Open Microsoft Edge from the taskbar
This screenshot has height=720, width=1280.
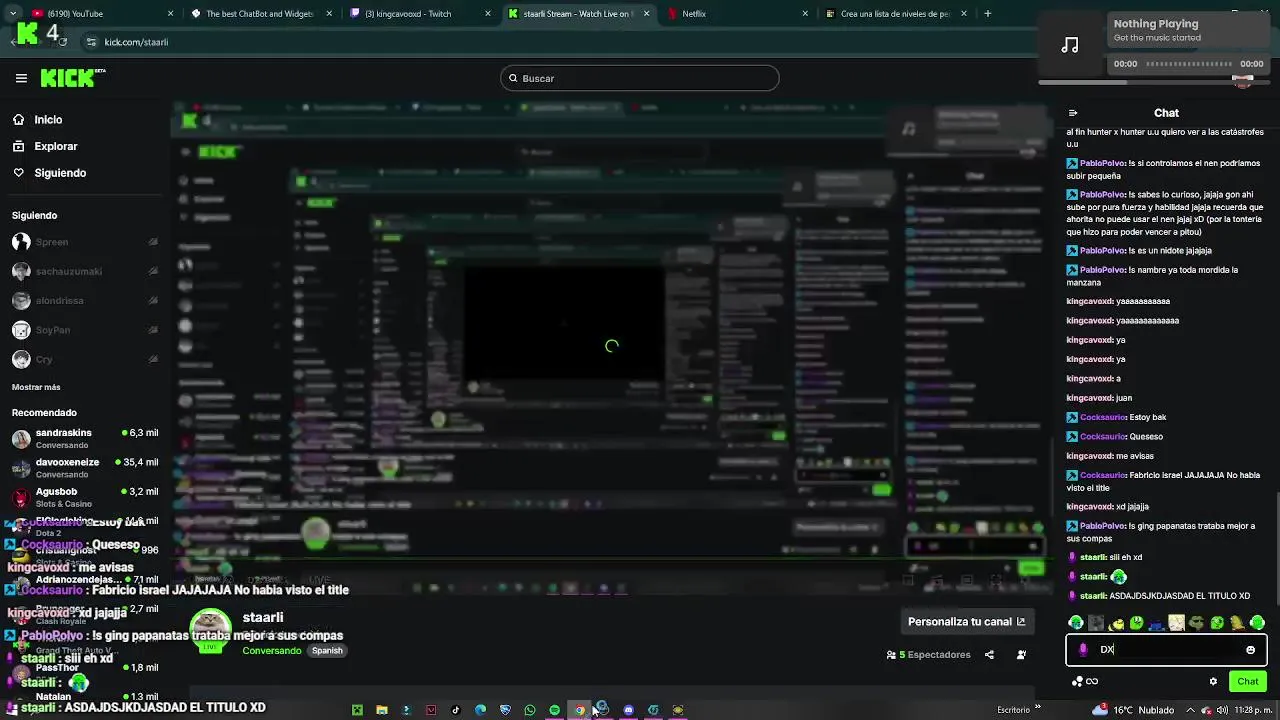(480, 710)
